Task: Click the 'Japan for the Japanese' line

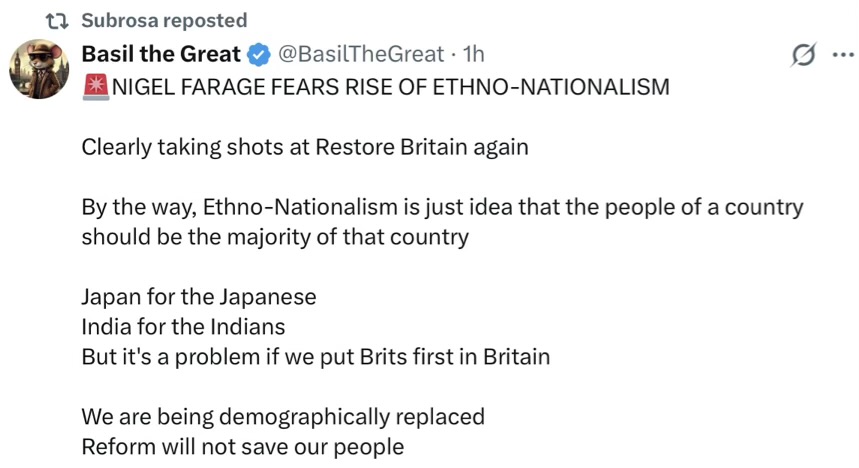Action: click(199, 297)
